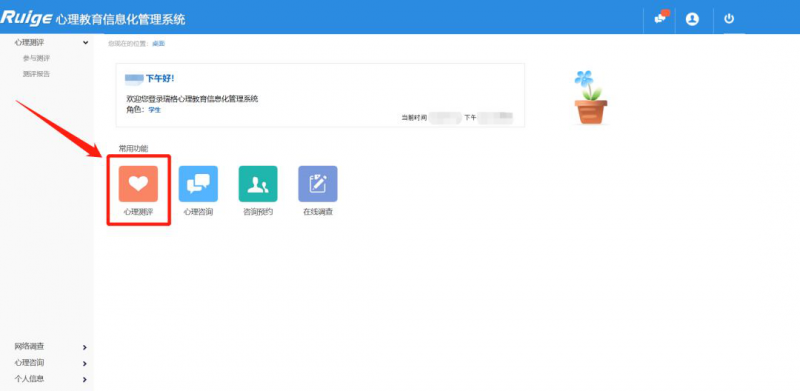Expand the 网络调查 sidebar chevron

coord(85,348)
